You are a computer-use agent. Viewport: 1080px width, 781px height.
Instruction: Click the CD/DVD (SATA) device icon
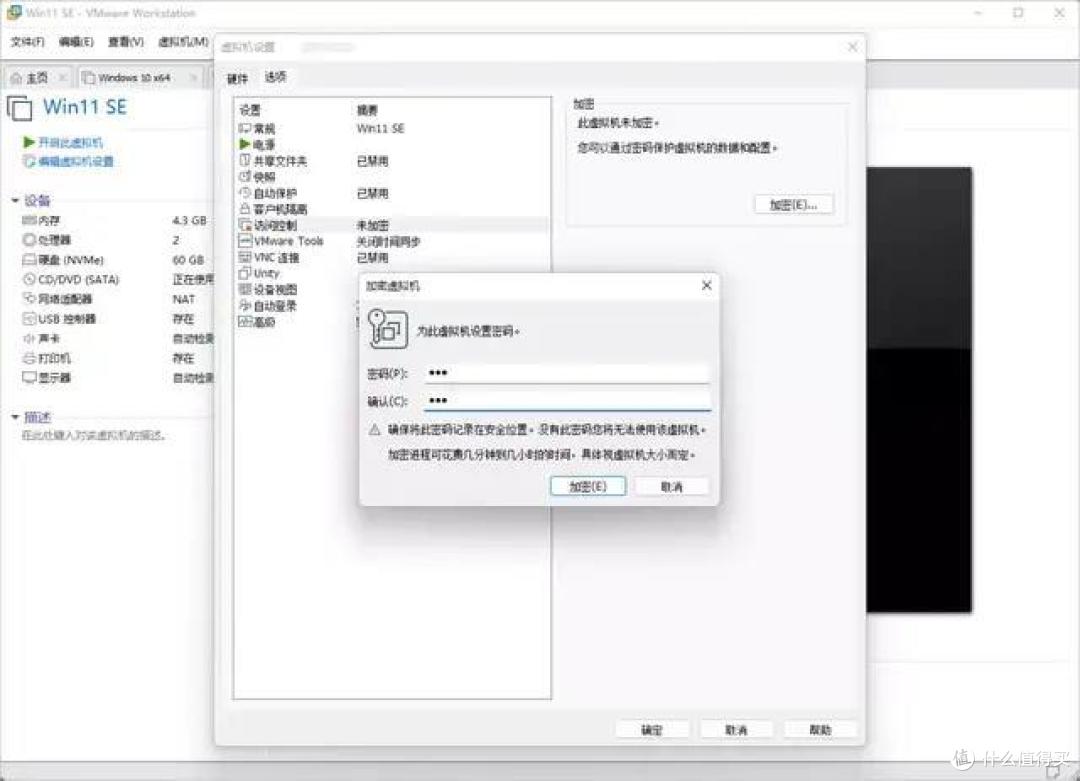point(29,279)
